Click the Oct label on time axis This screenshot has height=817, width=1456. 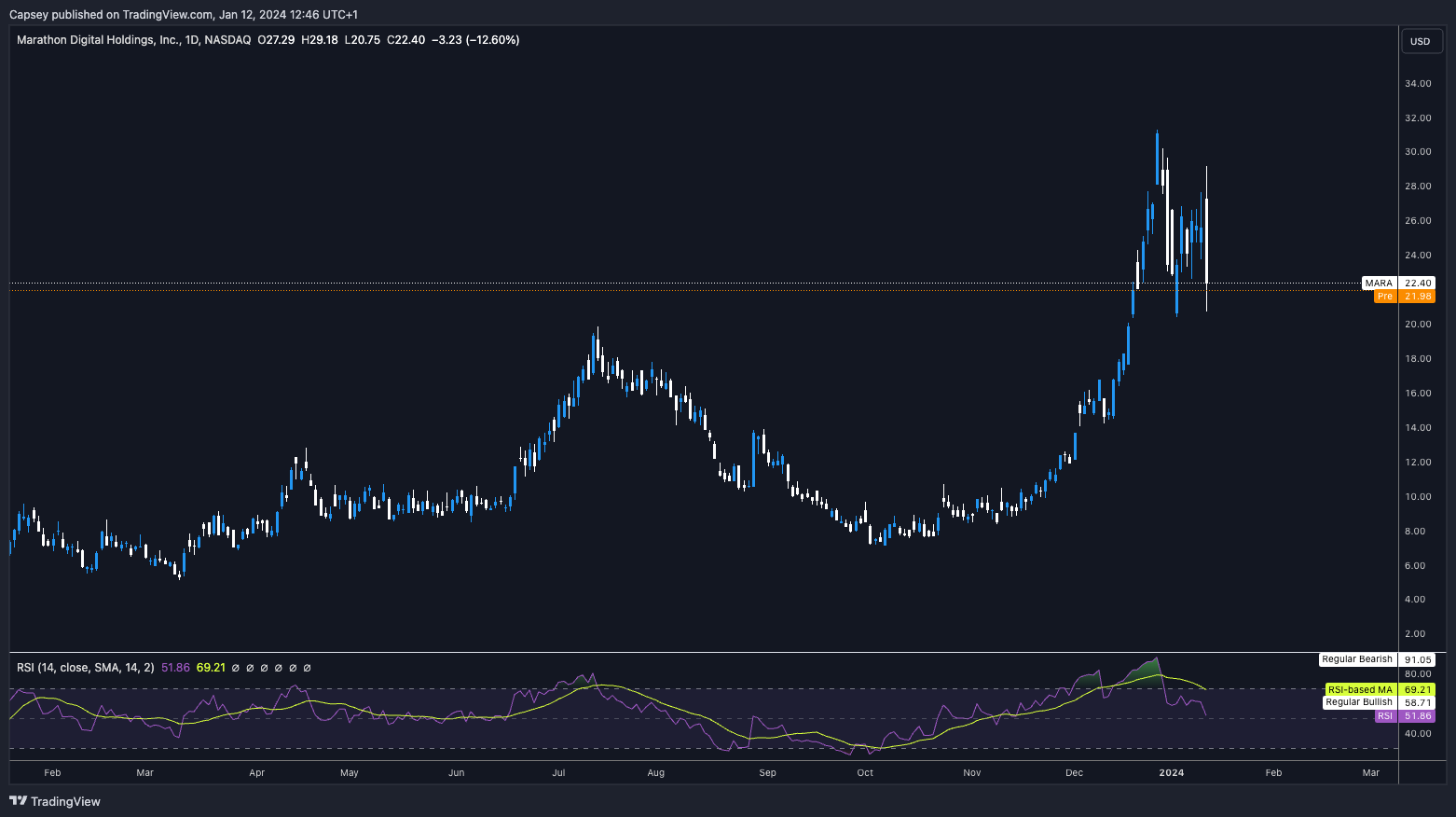tap(865, 772)
